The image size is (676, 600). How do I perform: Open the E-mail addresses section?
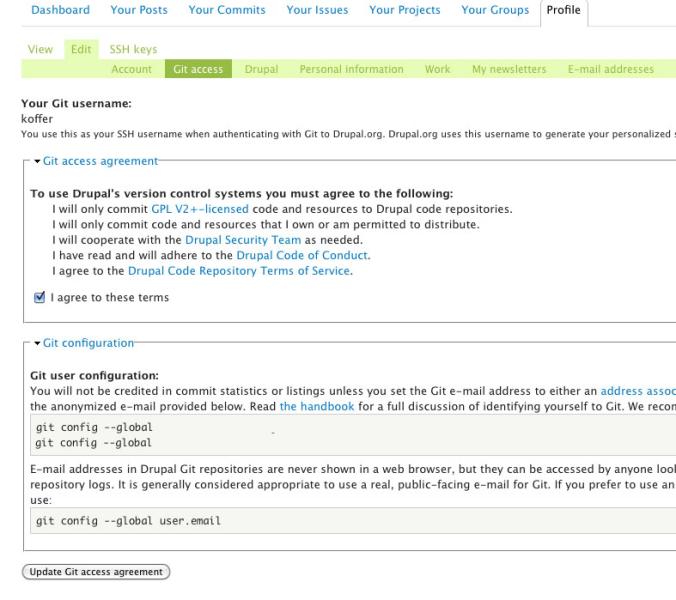click(x=611, y=69)
